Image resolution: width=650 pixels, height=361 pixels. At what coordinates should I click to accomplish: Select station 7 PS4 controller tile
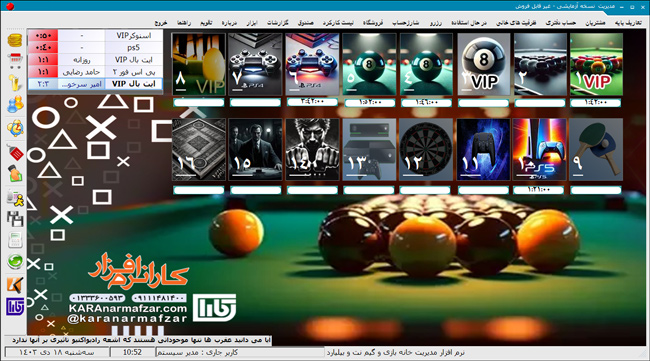255,65
